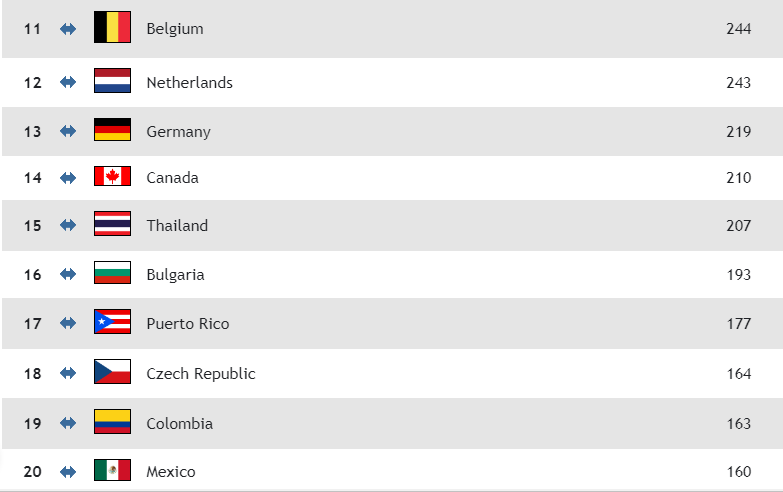Click the Belgium flag icon
Screen dimensions: 783x492
(x=112, y=27)
